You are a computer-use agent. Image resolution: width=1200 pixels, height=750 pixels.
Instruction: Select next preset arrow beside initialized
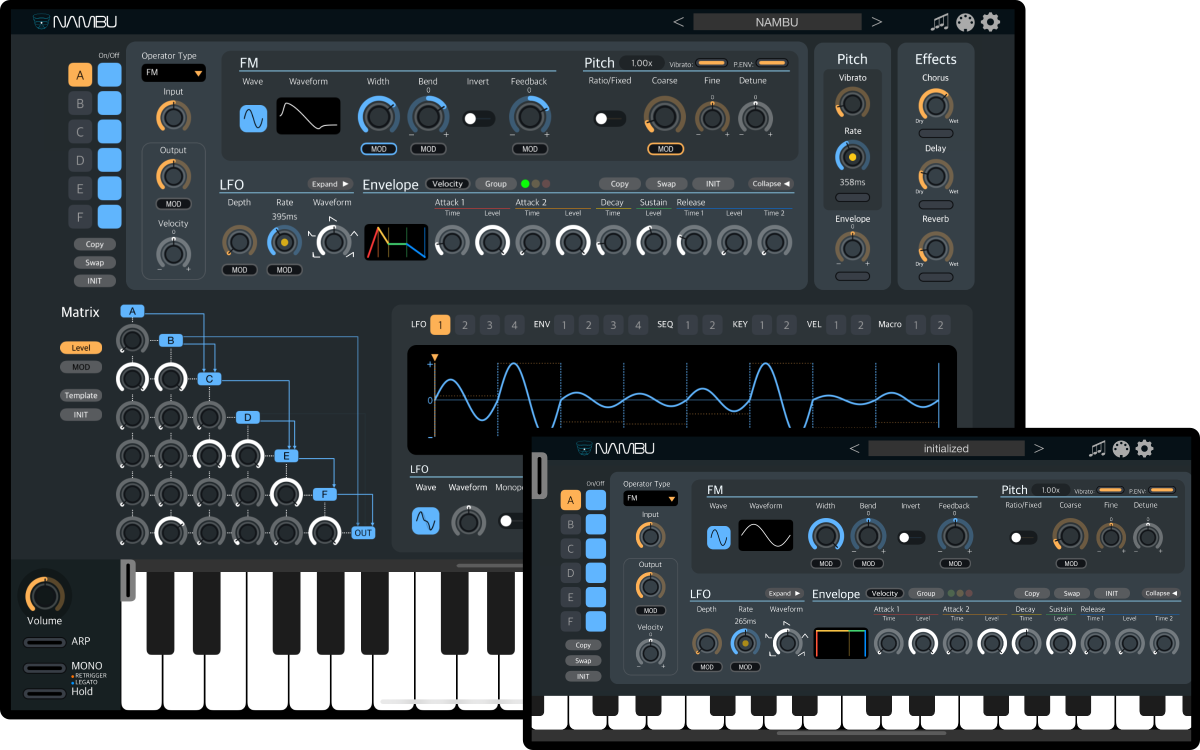click(x=1039, y=448)
